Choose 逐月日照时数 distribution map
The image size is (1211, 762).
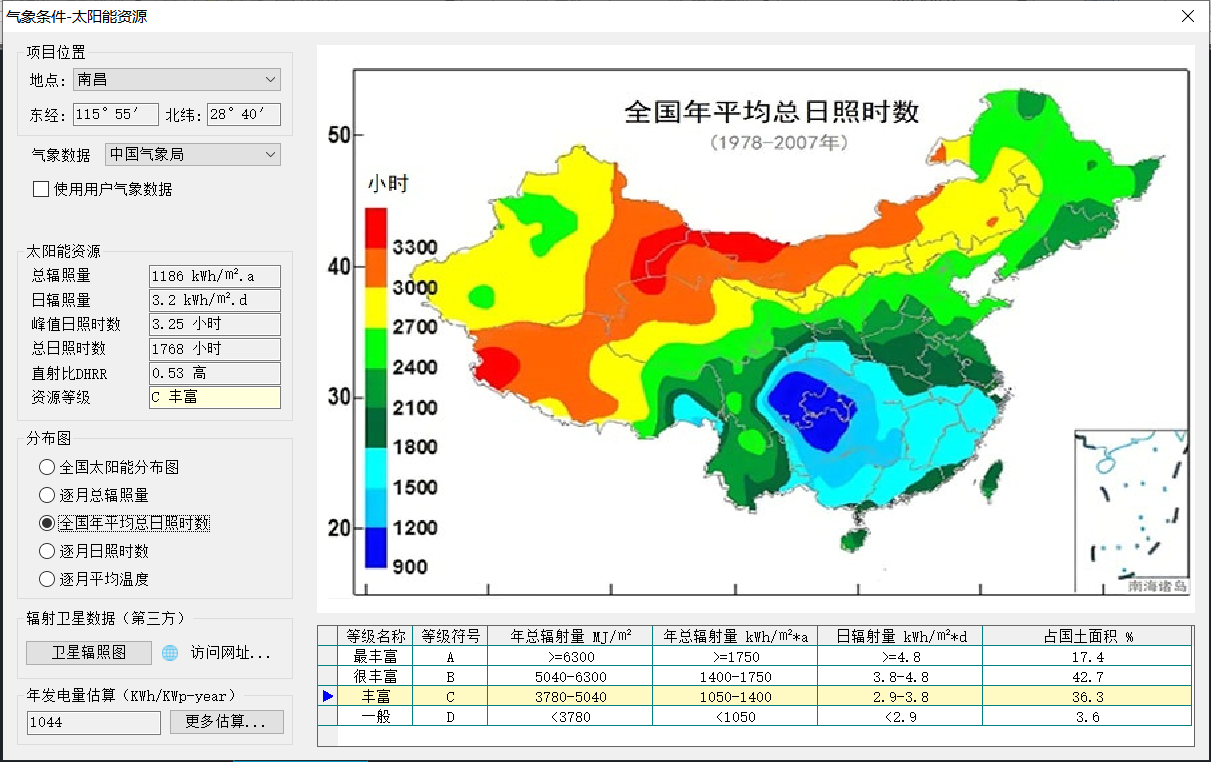pos(46,551)
